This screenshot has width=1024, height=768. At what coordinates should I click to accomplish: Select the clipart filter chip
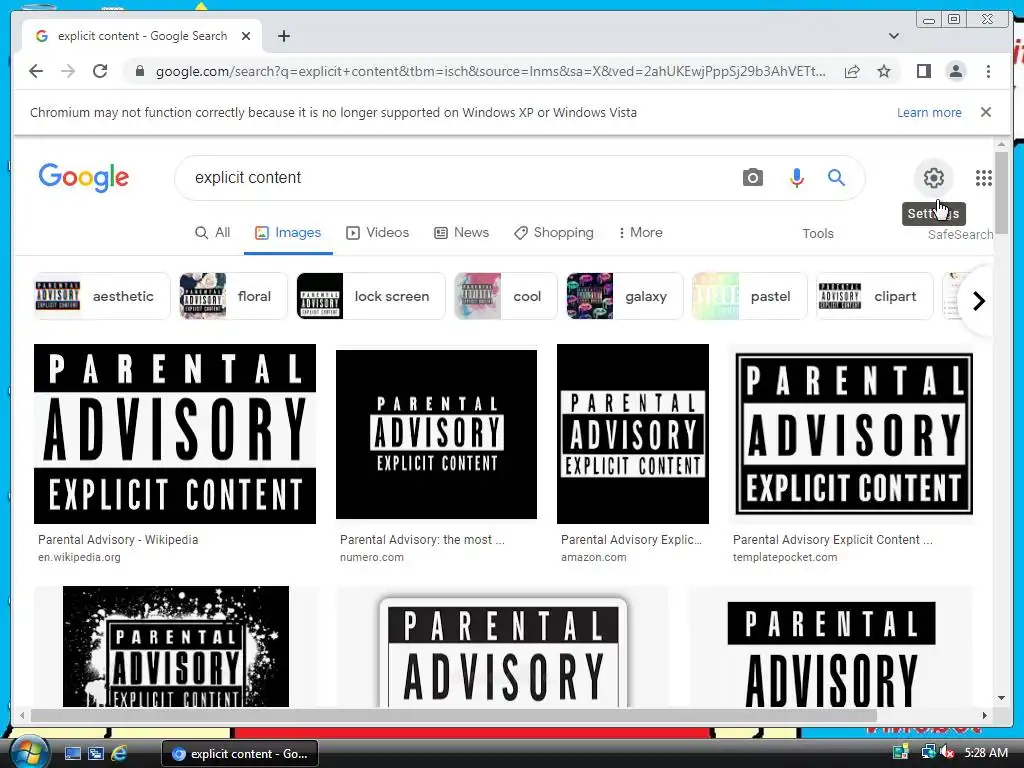(874, 296)
